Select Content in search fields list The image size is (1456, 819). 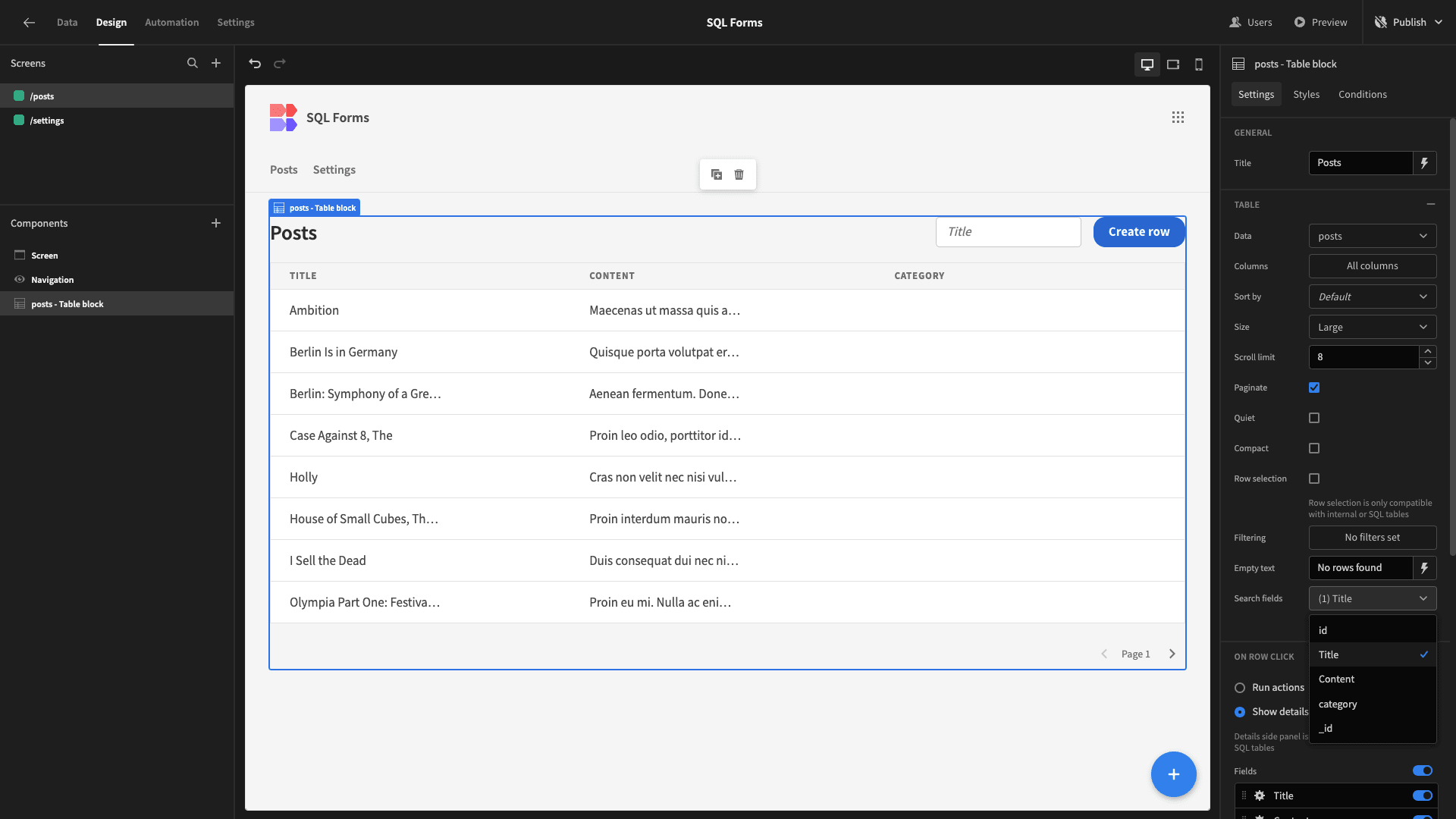(x=1336, y=679)
